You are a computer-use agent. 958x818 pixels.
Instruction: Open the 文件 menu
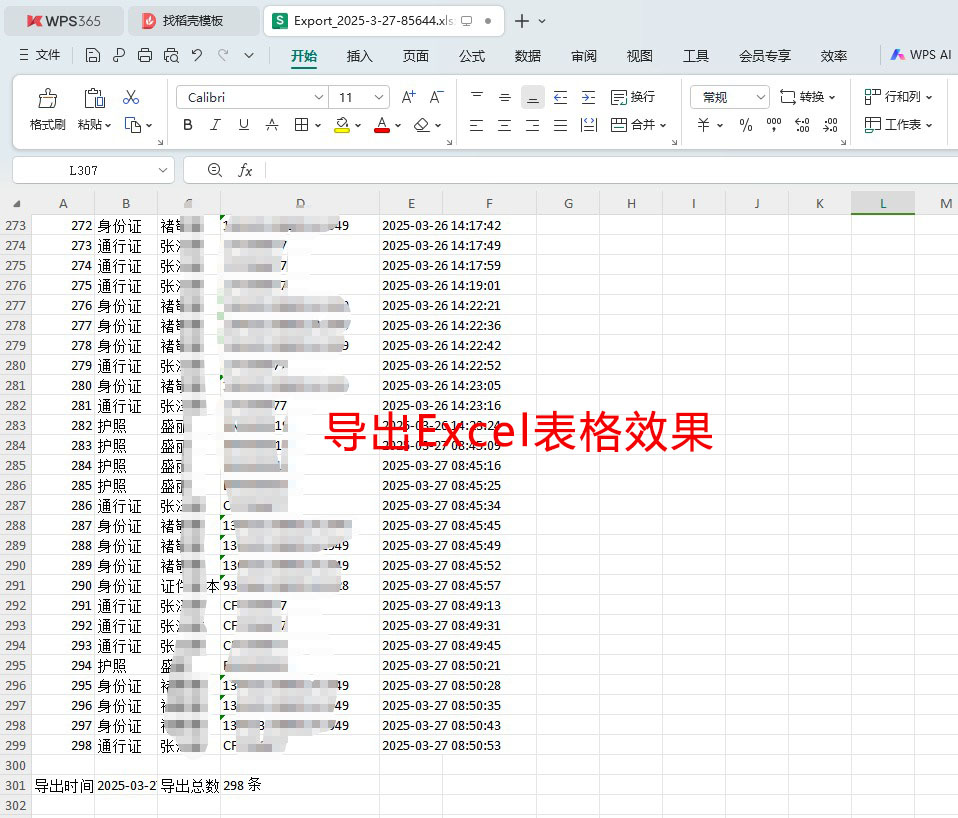(x=48, y=55)
